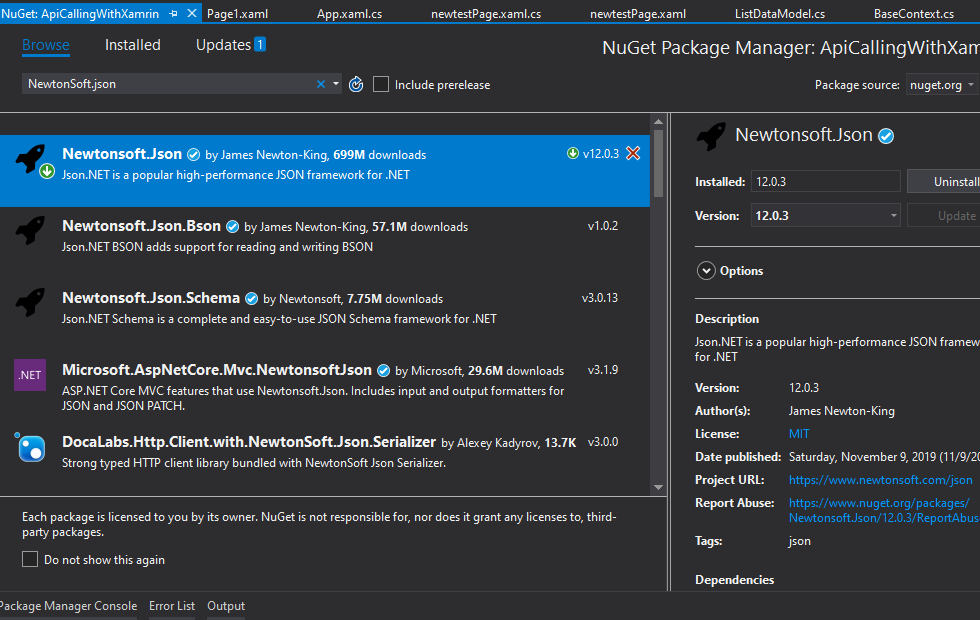Click the Dependencies heading

(734, 580)
